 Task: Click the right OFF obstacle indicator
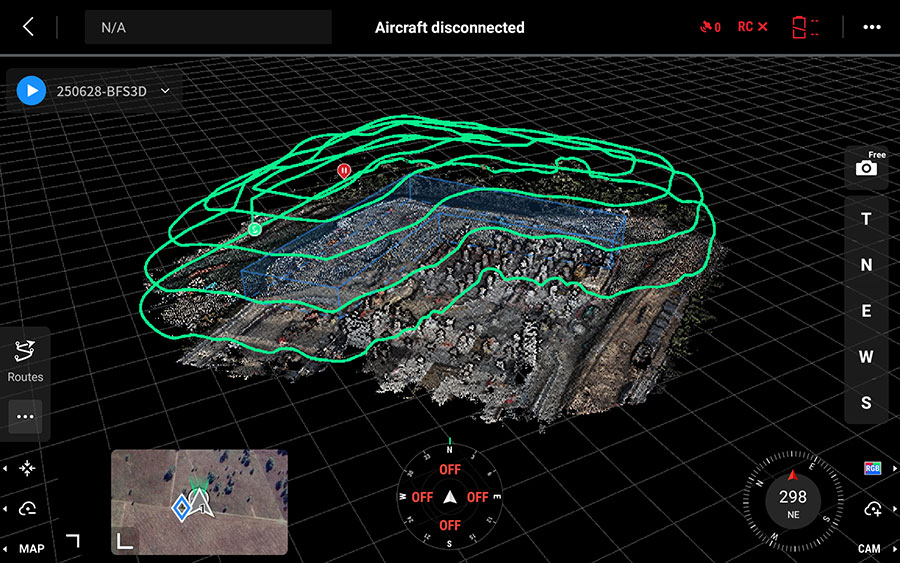[x=478, y=497]
